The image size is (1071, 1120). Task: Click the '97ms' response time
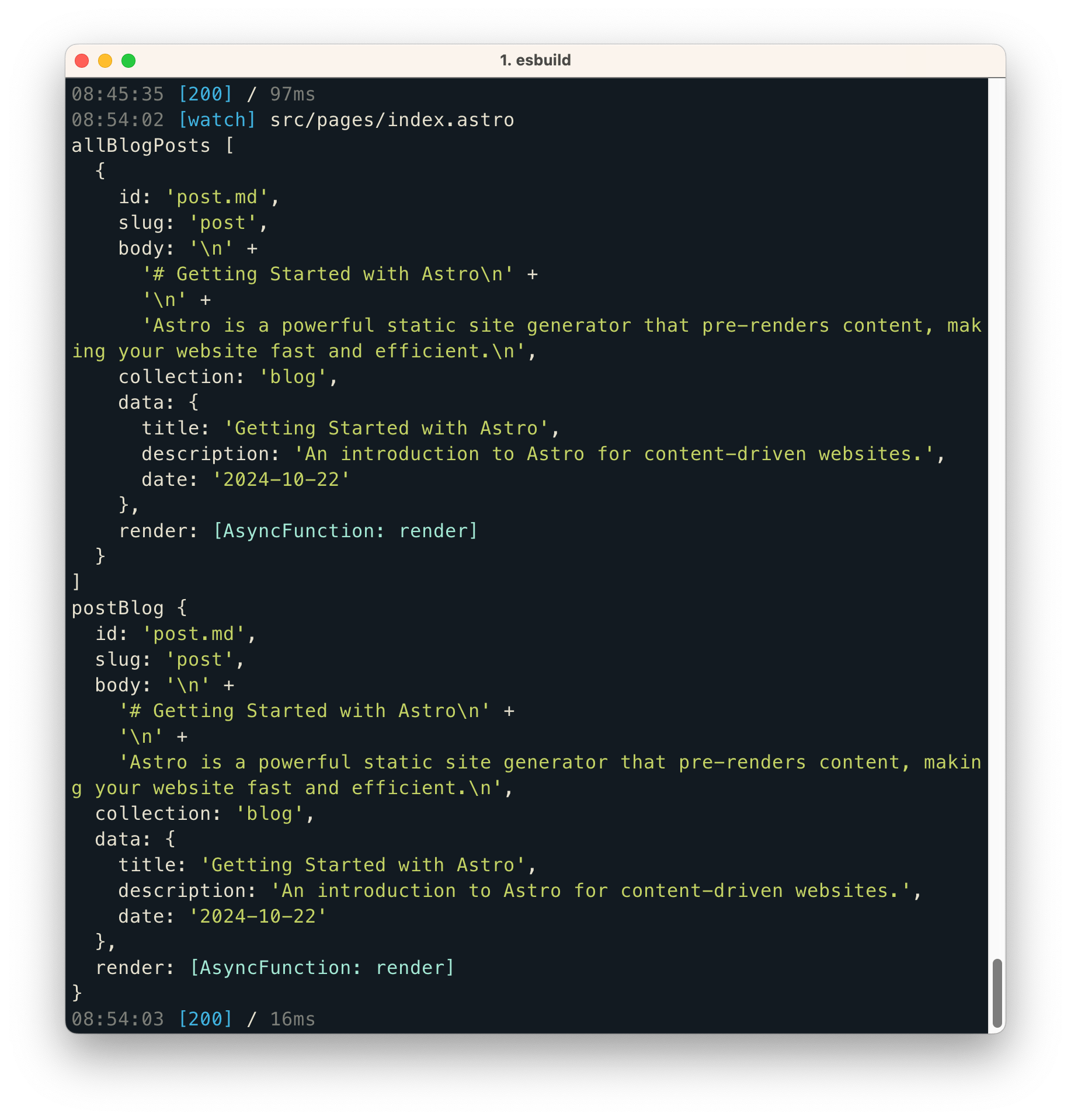pyautogui.click(x=293, y=94)
